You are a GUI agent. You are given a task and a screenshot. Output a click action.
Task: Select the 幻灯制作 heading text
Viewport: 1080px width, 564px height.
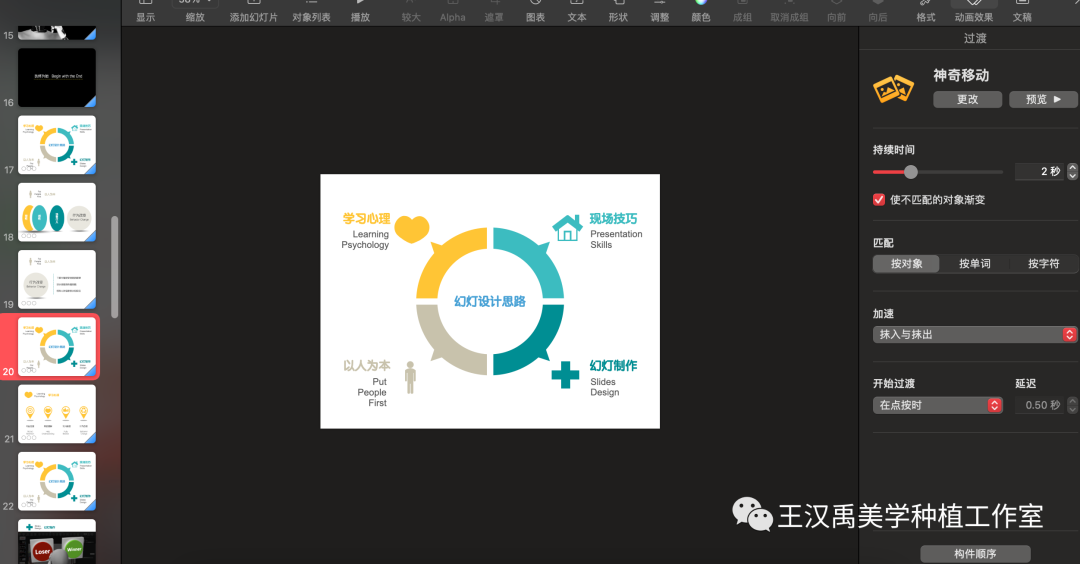[x=613, y=366]
